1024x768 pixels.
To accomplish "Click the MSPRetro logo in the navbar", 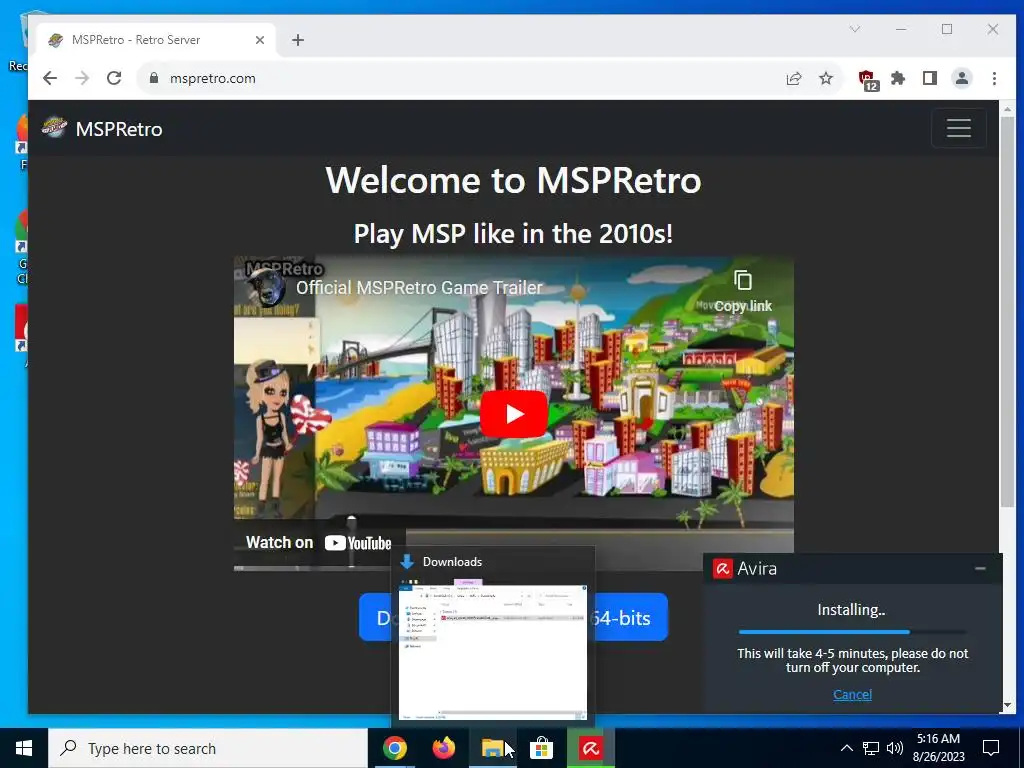I will [x=54, y=127].
